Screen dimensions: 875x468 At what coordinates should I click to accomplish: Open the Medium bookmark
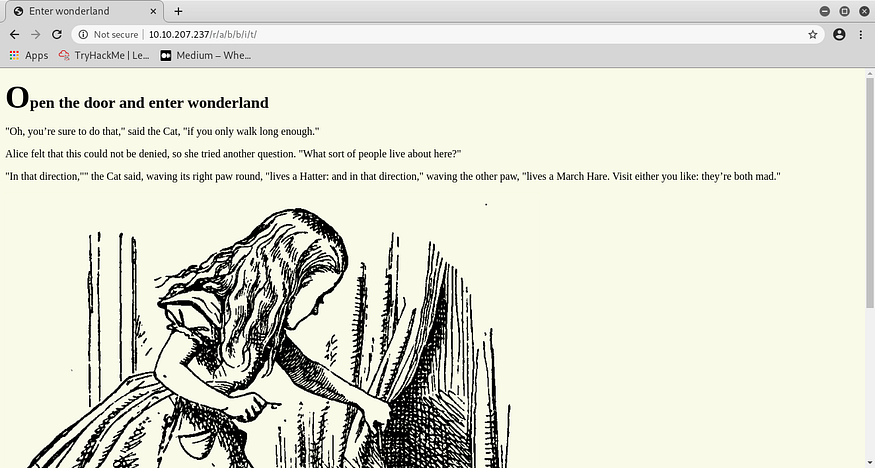coord(205,55)
